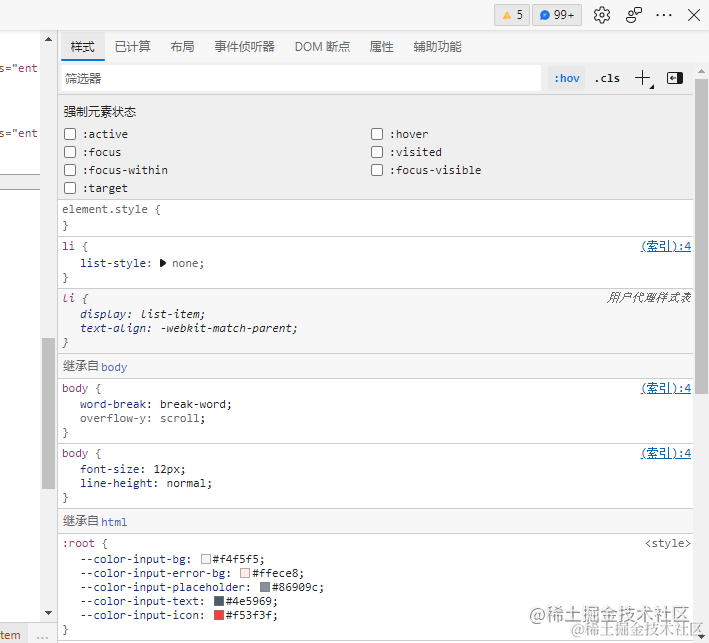Click the inherited-from body link
This screenshot has height=643, width=709.
114,367
